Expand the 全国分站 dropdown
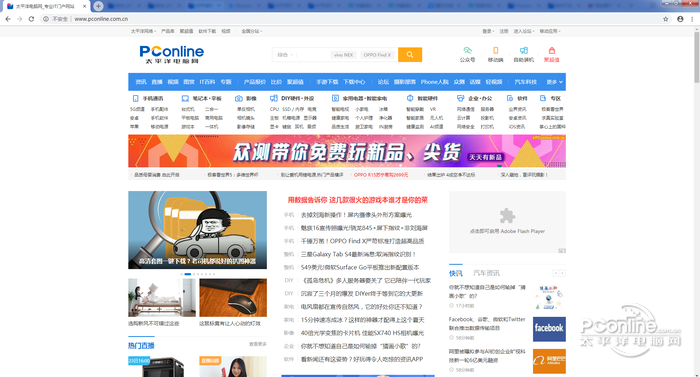Screen dimensions: 700x377 pyautogui.click(x=251, y=31)
